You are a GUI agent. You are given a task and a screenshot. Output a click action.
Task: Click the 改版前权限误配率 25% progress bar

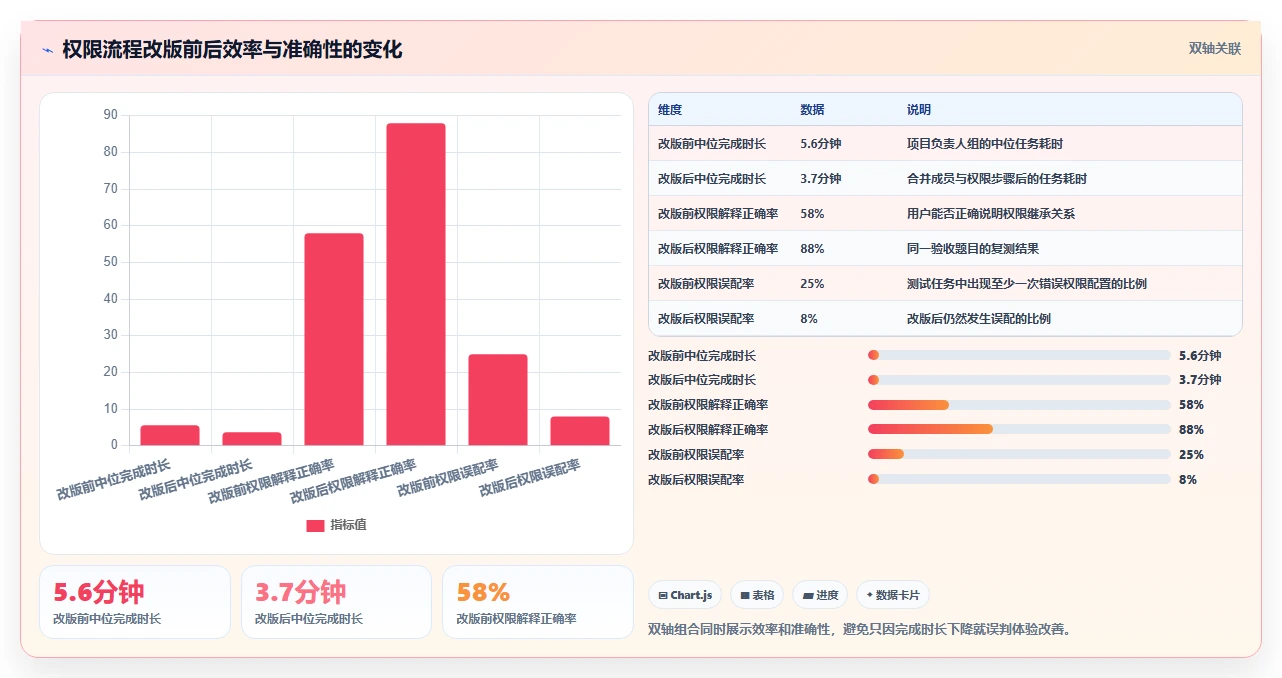(x=1019, y=455)
